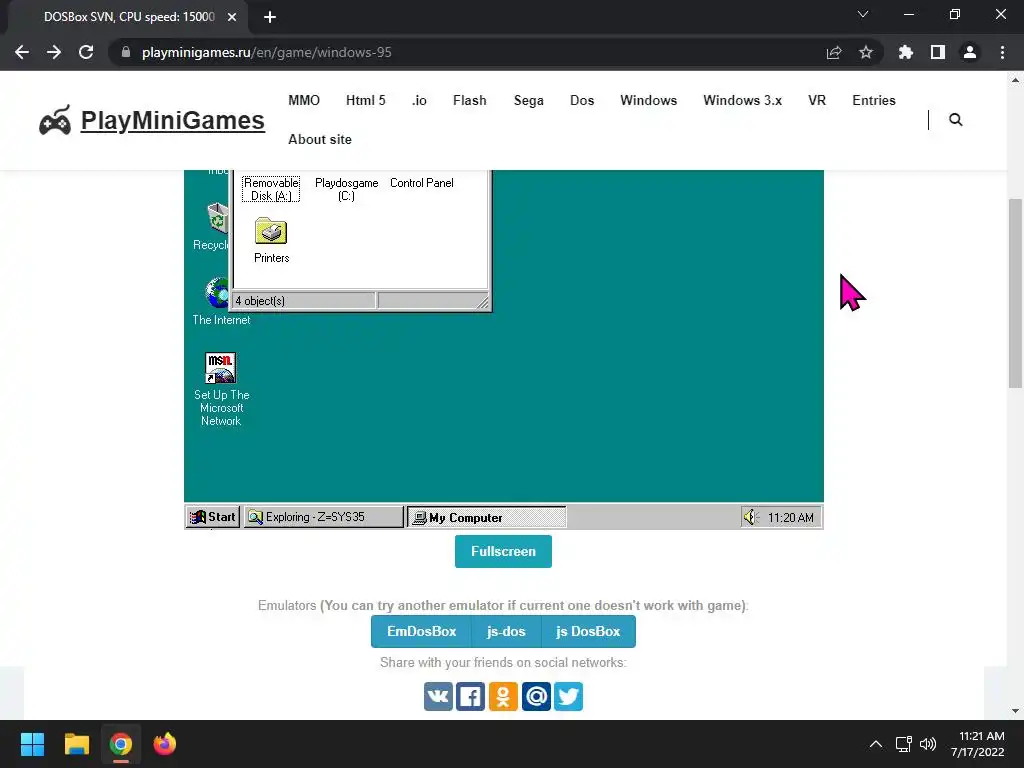Open the Entries menu item

pyautogui.click(x=874, y=101)
